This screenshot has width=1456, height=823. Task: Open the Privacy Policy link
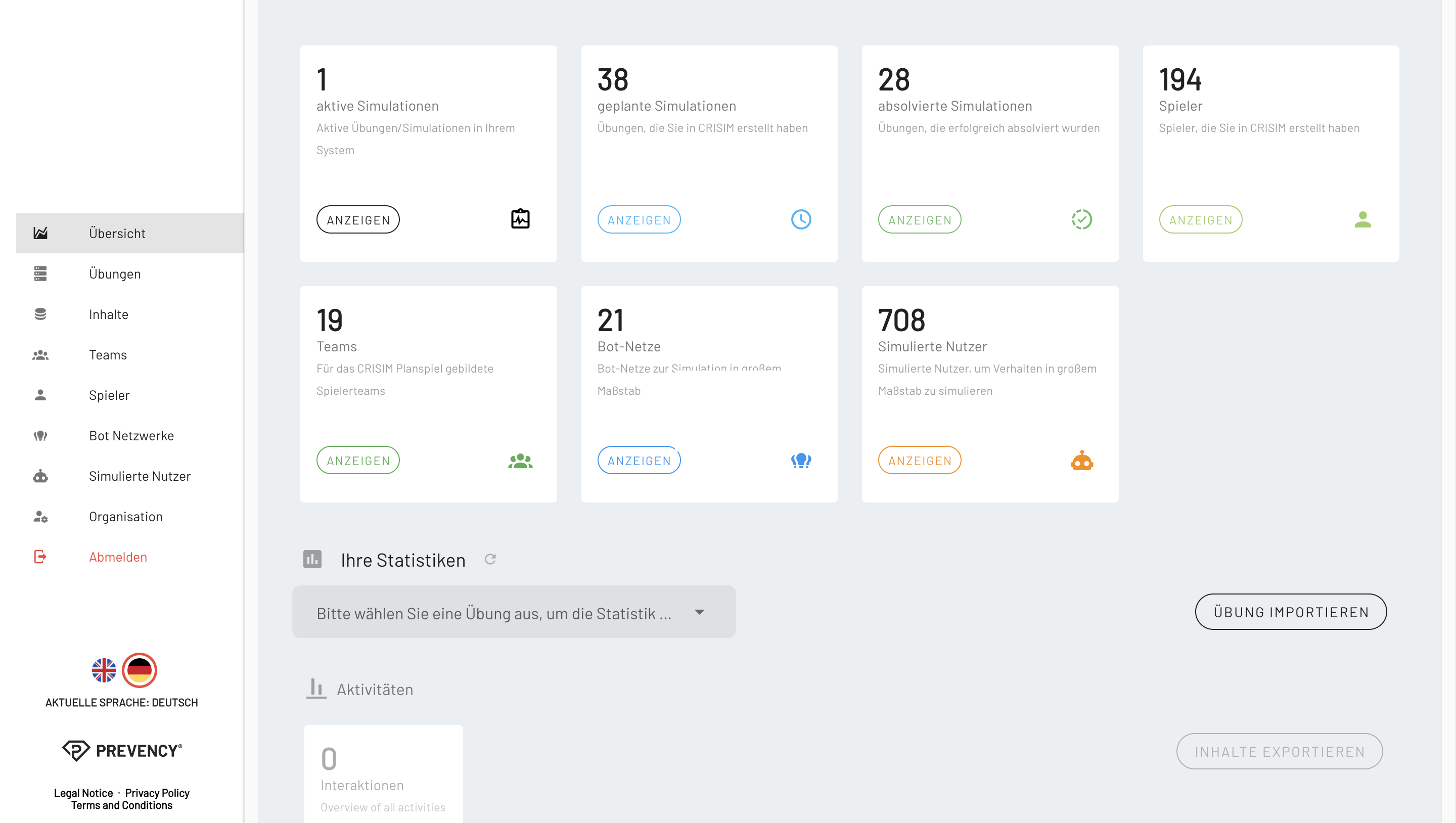157,793
